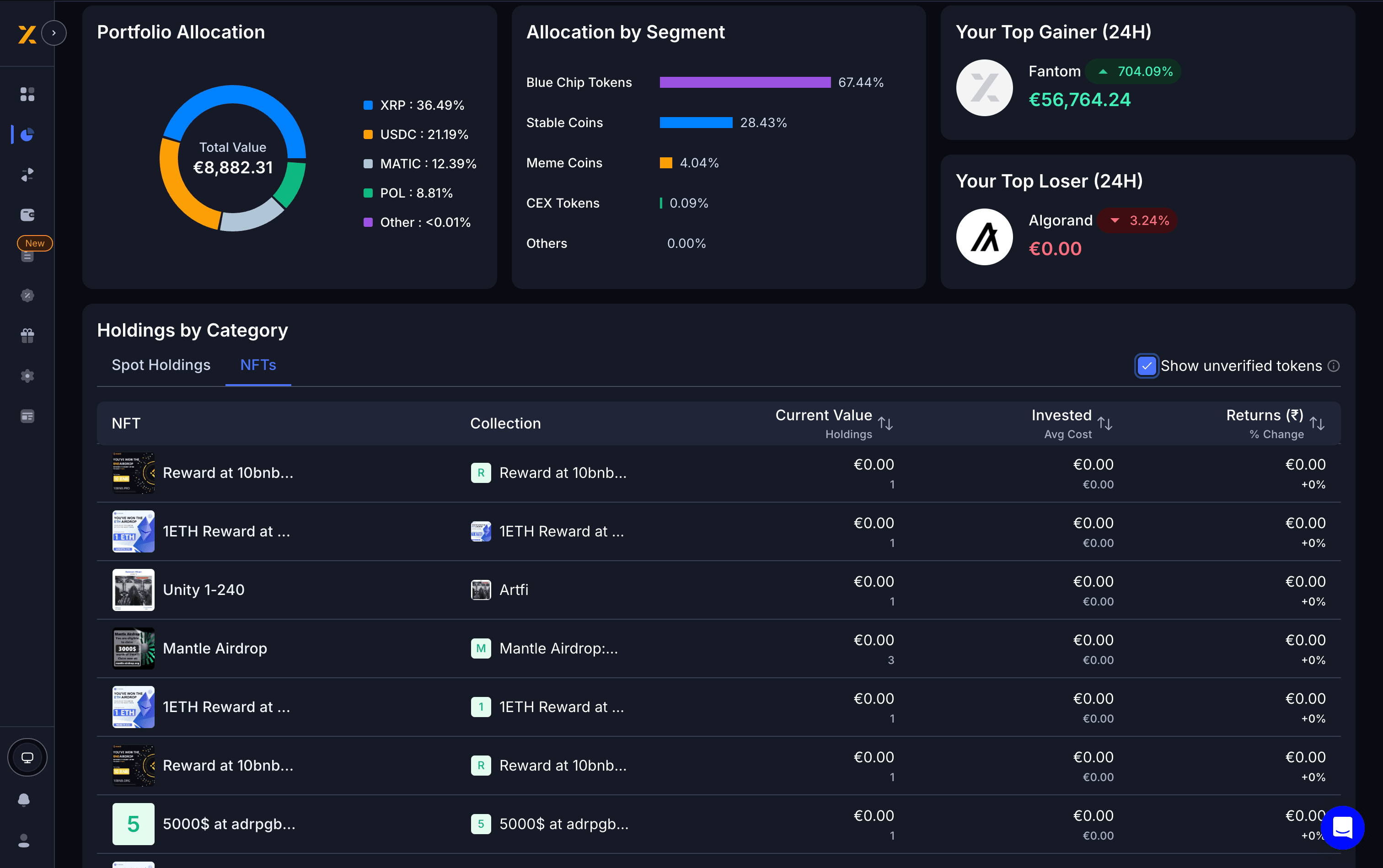Uncheck Show unverified tokens checkbox
The width and height of the screenshot is (1383, 868).
coord(1147,366)
